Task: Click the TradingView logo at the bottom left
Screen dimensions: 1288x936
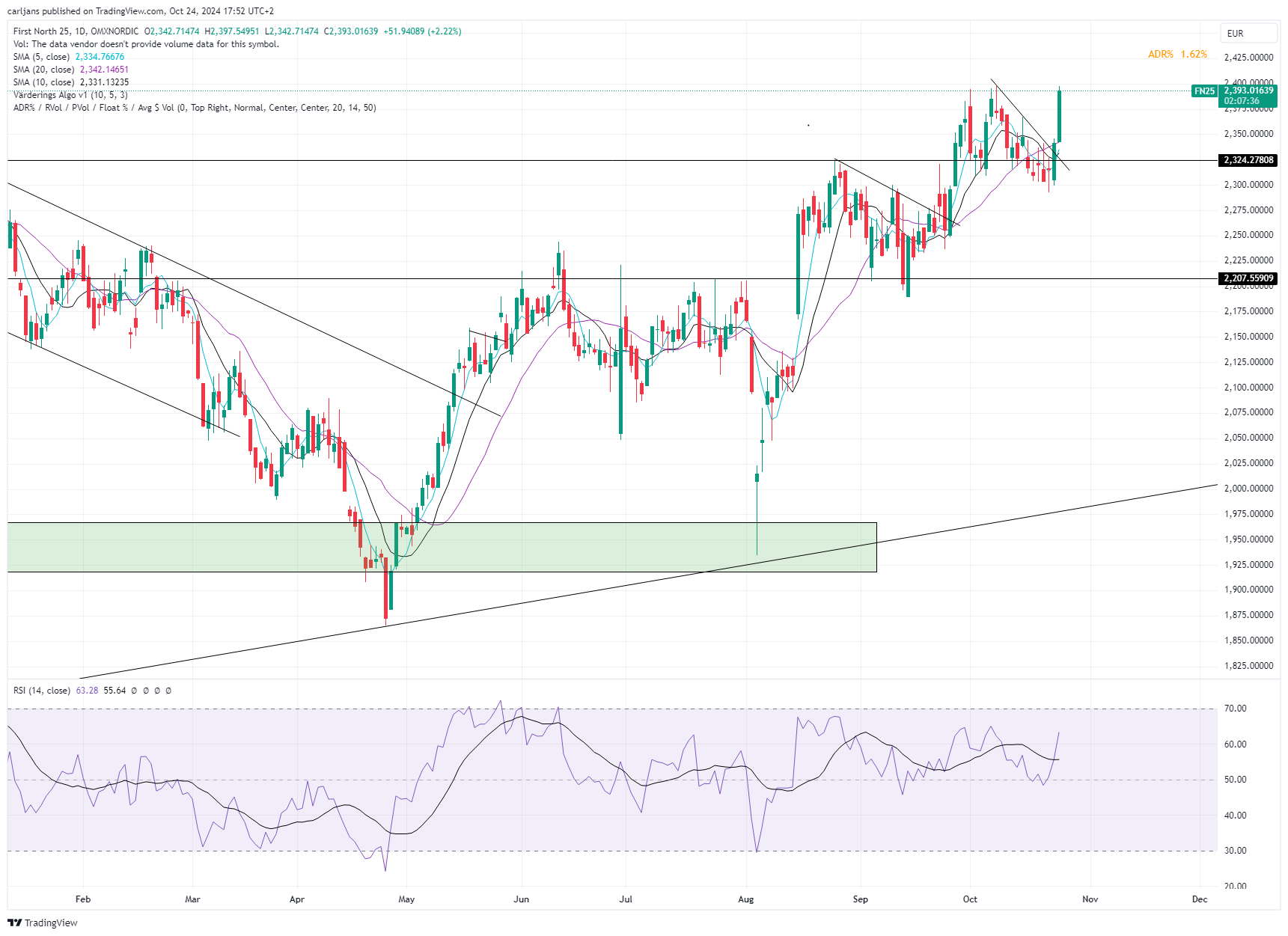Action: click(43, 923)
